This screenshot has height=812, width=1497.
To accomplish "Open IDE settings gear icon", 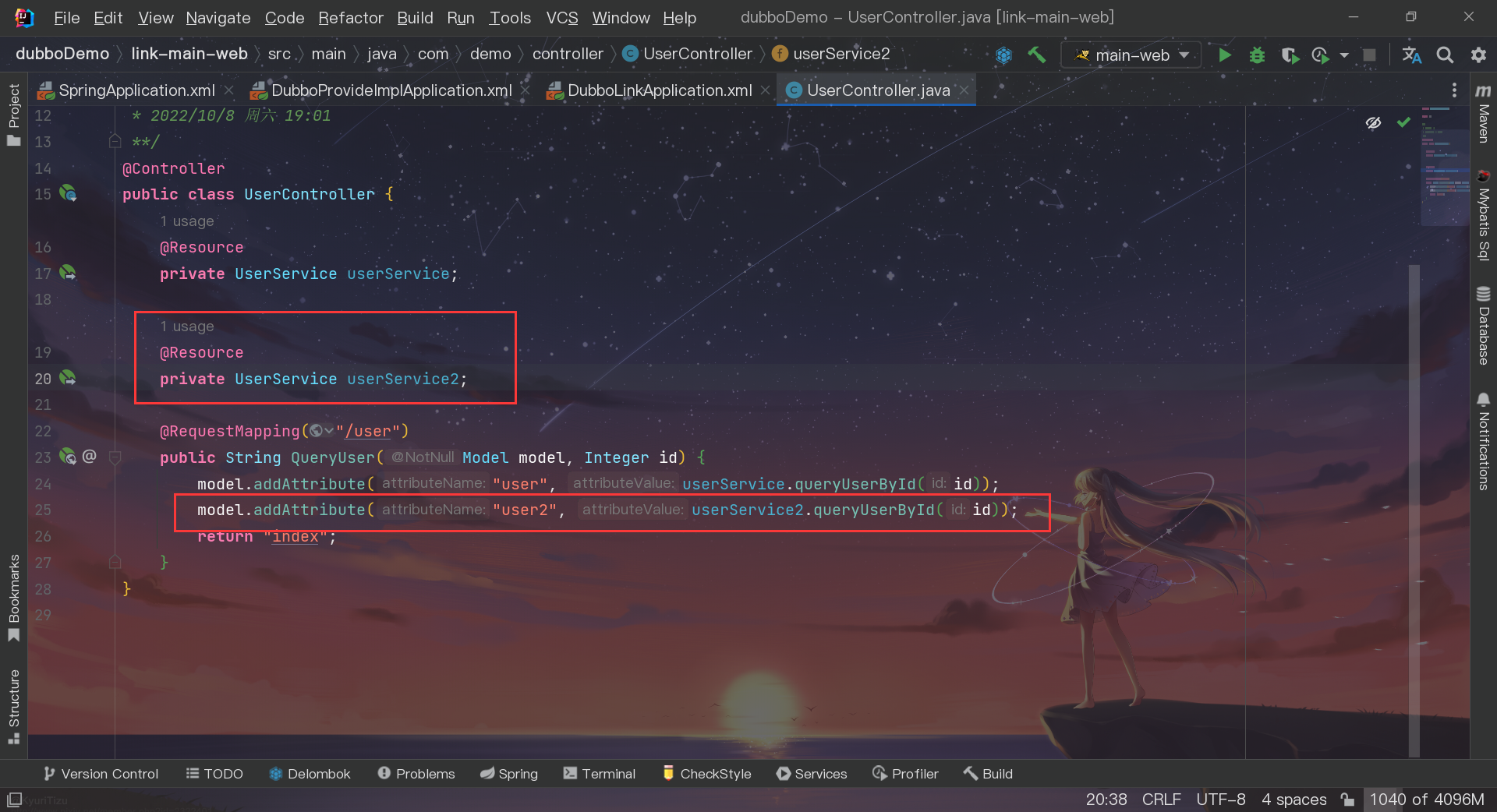I will [x=1478, y=55].
